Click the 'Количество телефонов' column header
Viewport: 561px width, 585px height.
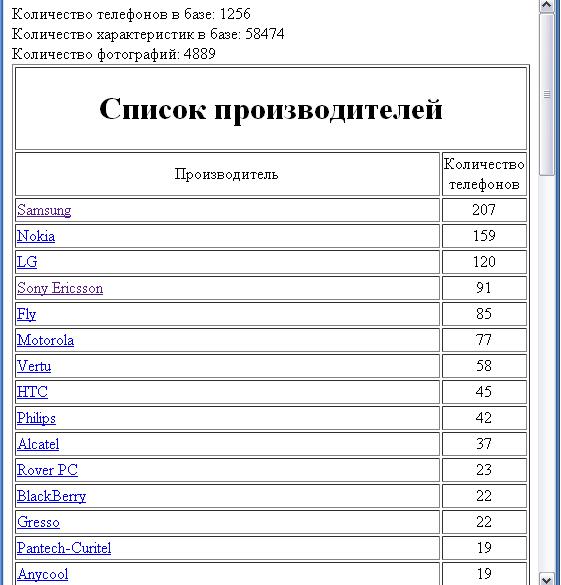click(484, 174)
